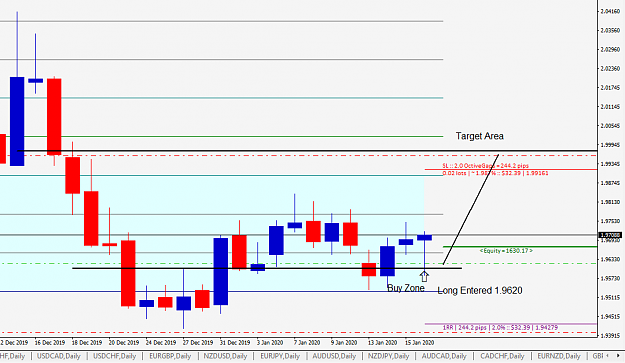This screenshot has height=363, width=625.
Task: Show the EURNZD,Daily chart tab
Action: pyautogui.click(x=559, y=356)
